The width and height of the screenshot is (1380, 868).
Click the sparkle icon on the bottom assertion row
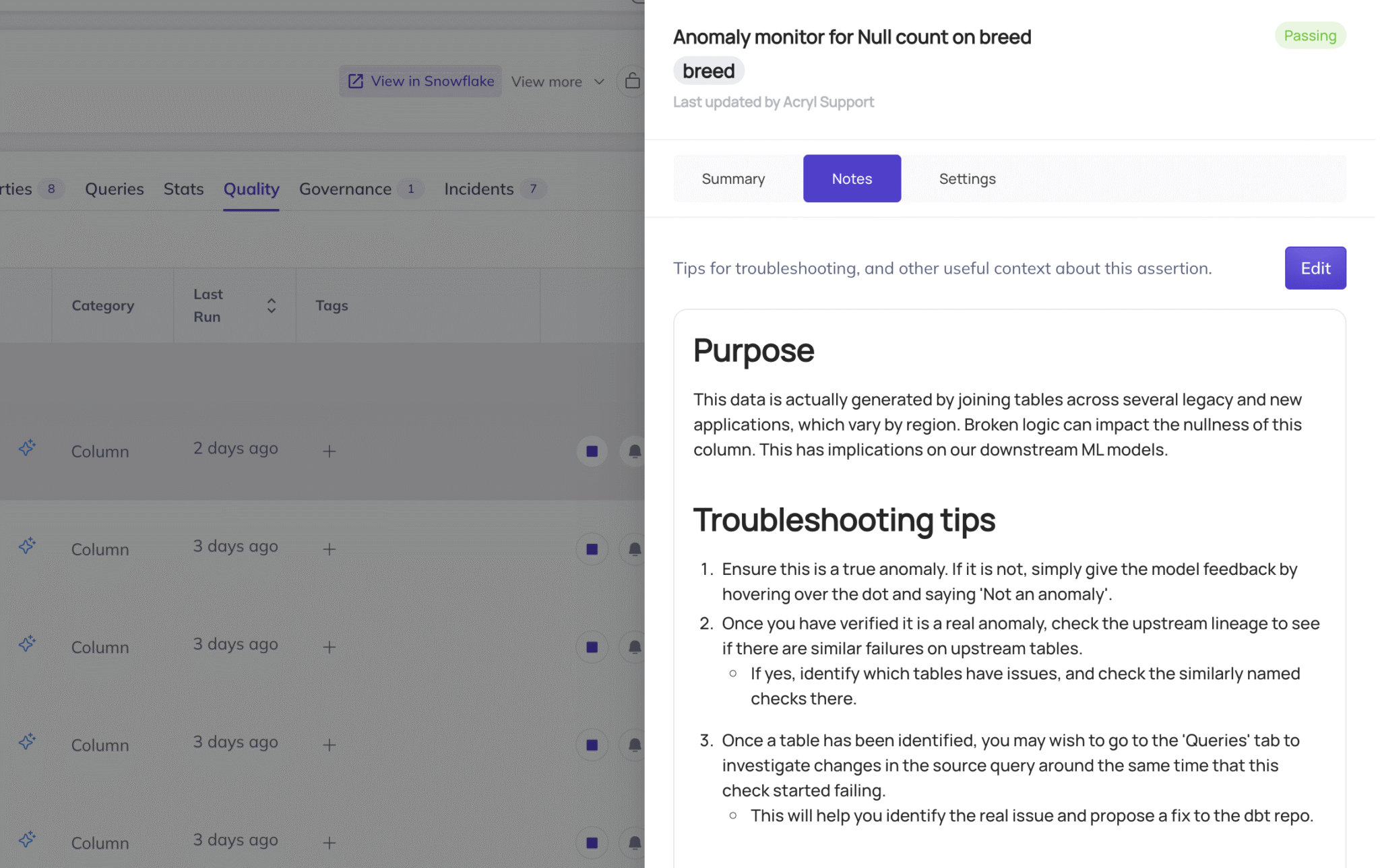26,839
